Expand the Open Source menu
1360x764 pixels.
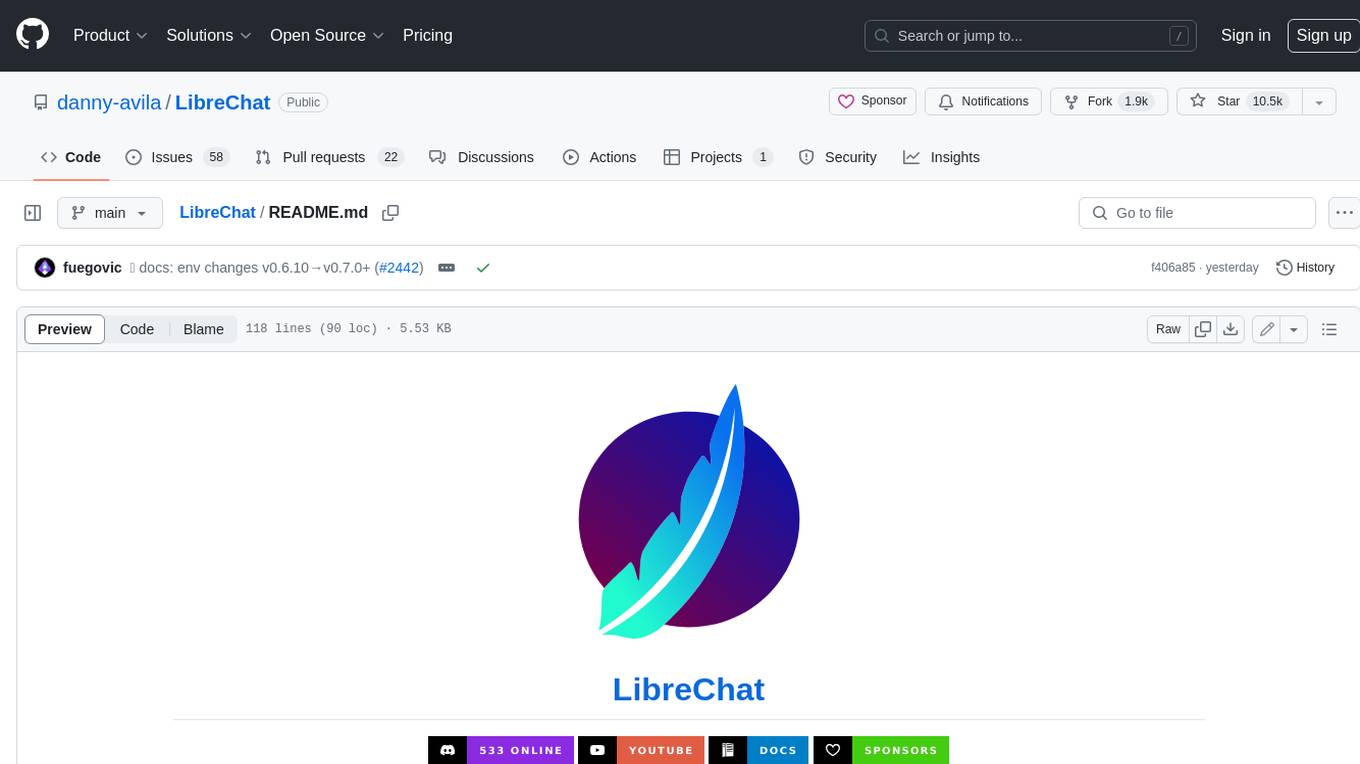[x=327, y=35]
